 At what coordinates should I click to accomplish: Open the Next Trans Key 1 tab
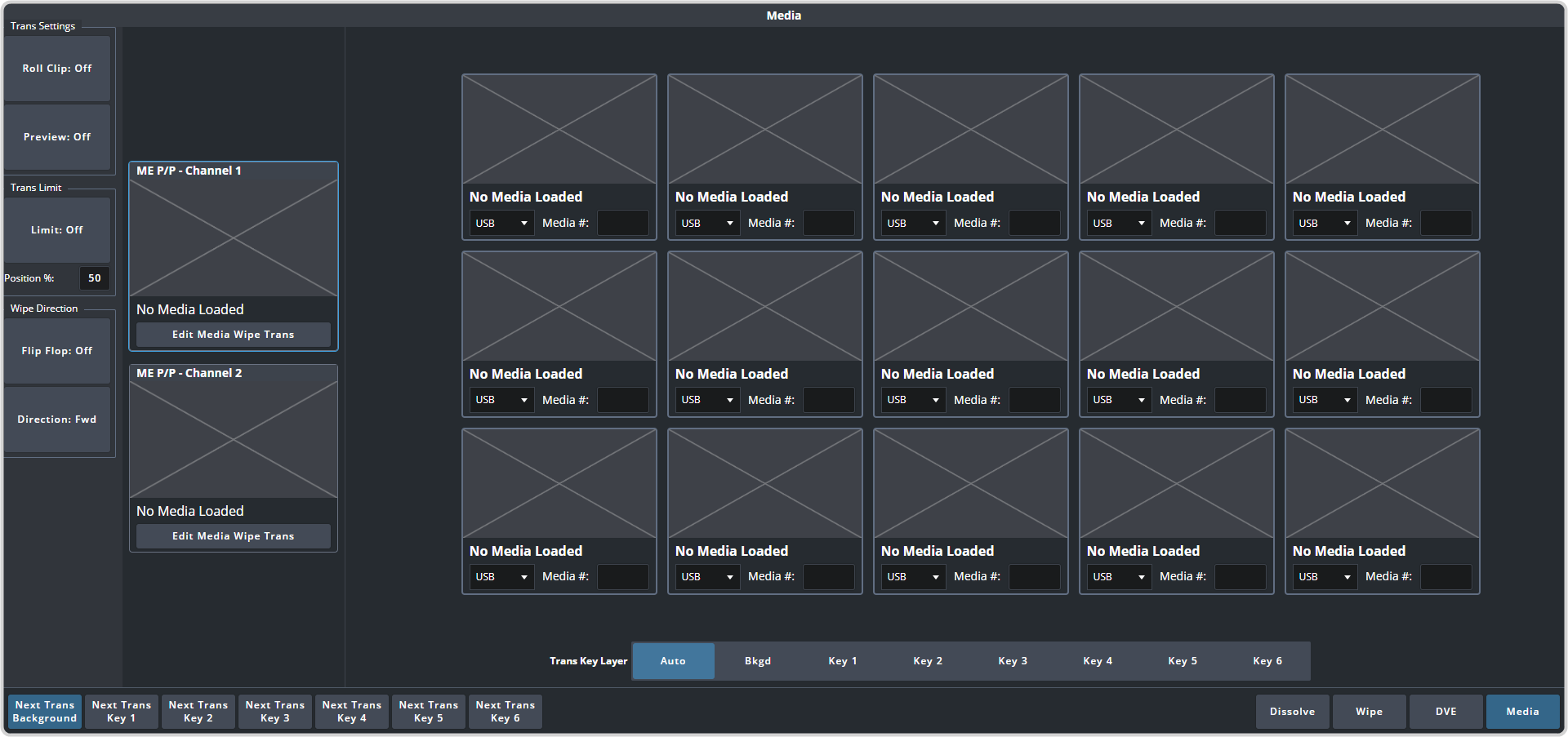point(122,712)
